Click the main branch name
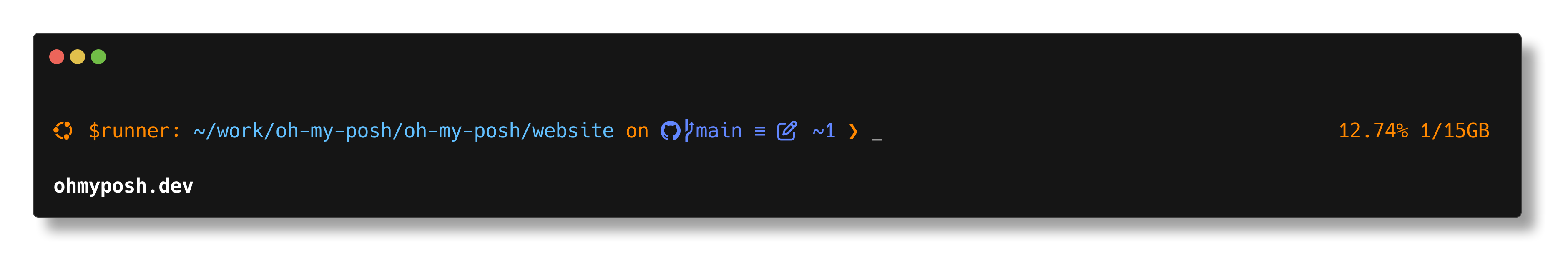Screen dimensions: 1568x264 coord(719,130)
